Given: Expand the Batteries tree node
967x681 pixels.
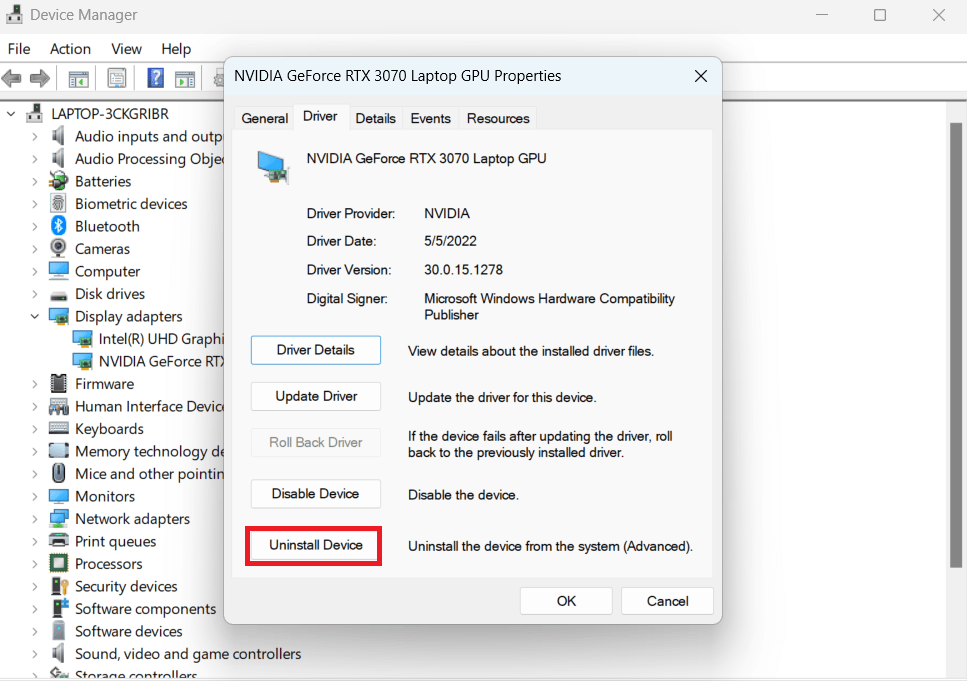Looking at the screenshot, I should (35, 181).
